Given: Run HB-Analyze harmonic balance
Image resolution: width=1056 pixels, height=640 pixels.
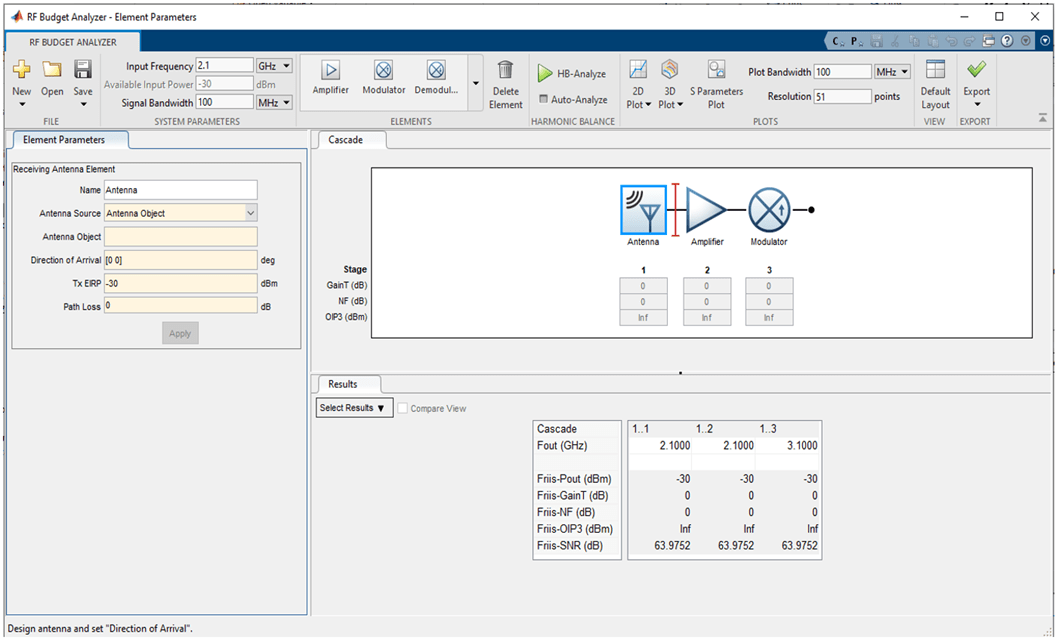Looking at the screenshot, I should pos(572,74).
